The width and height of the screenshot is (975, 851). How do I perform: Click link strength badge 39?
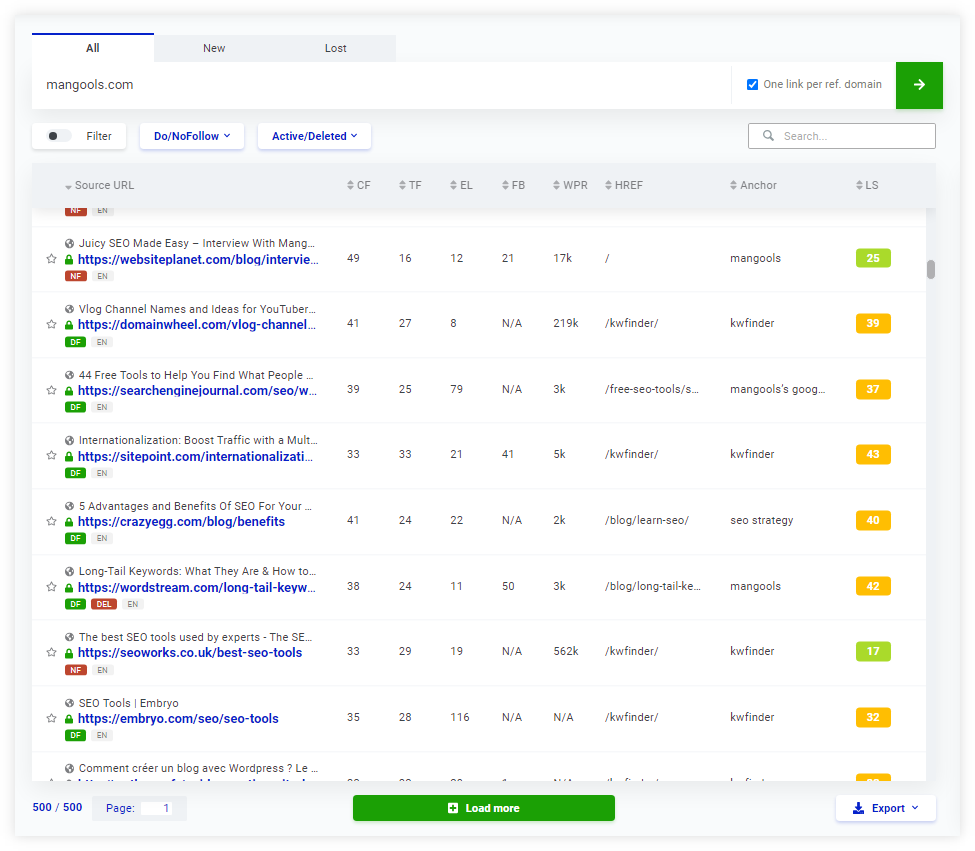(873, 323)
